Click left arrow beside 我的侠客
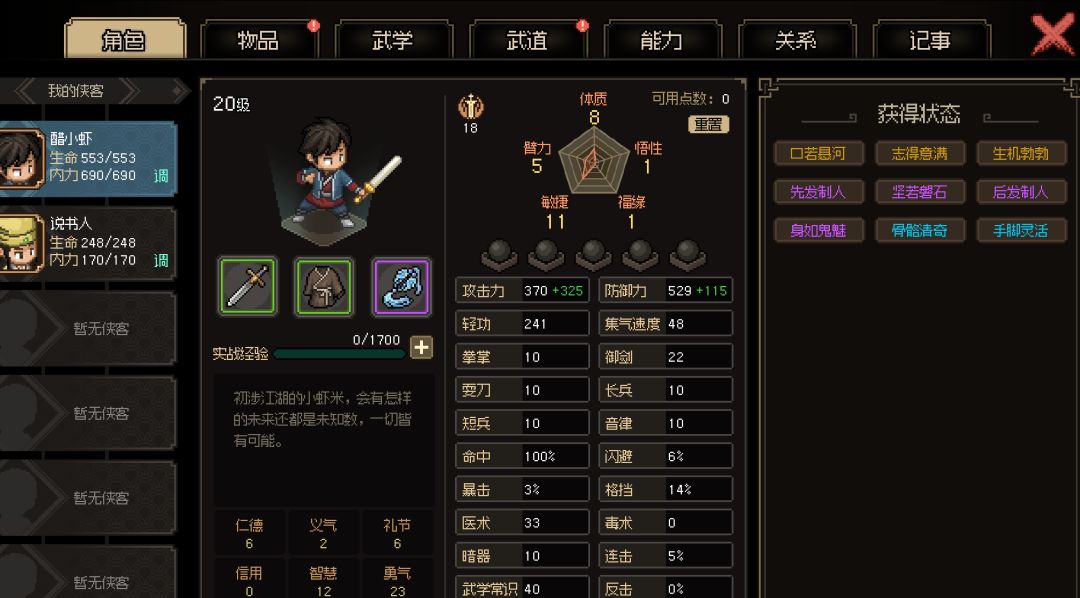 [x=26, y=91]
